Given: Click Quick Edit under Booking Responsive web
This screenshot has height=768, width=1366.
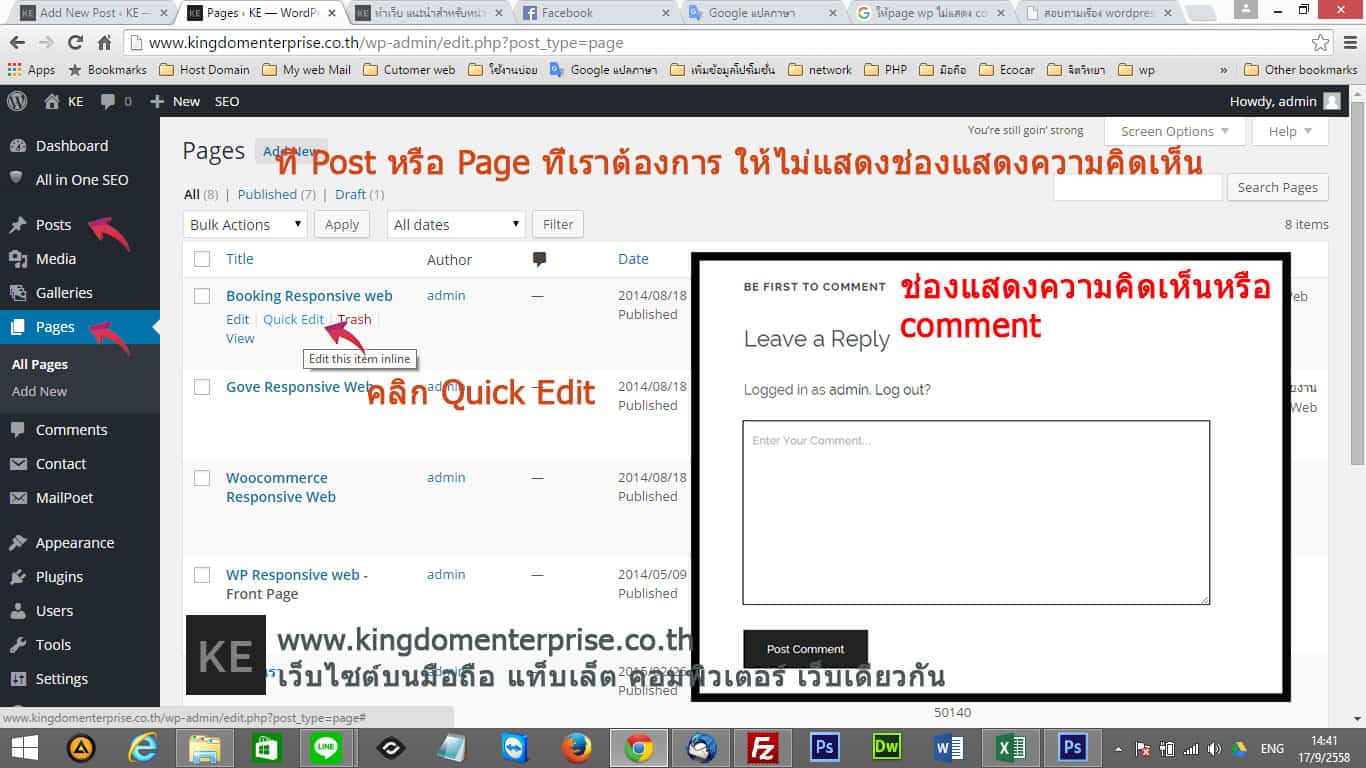Looking at the screenshot, I should (x=293, y=319).
